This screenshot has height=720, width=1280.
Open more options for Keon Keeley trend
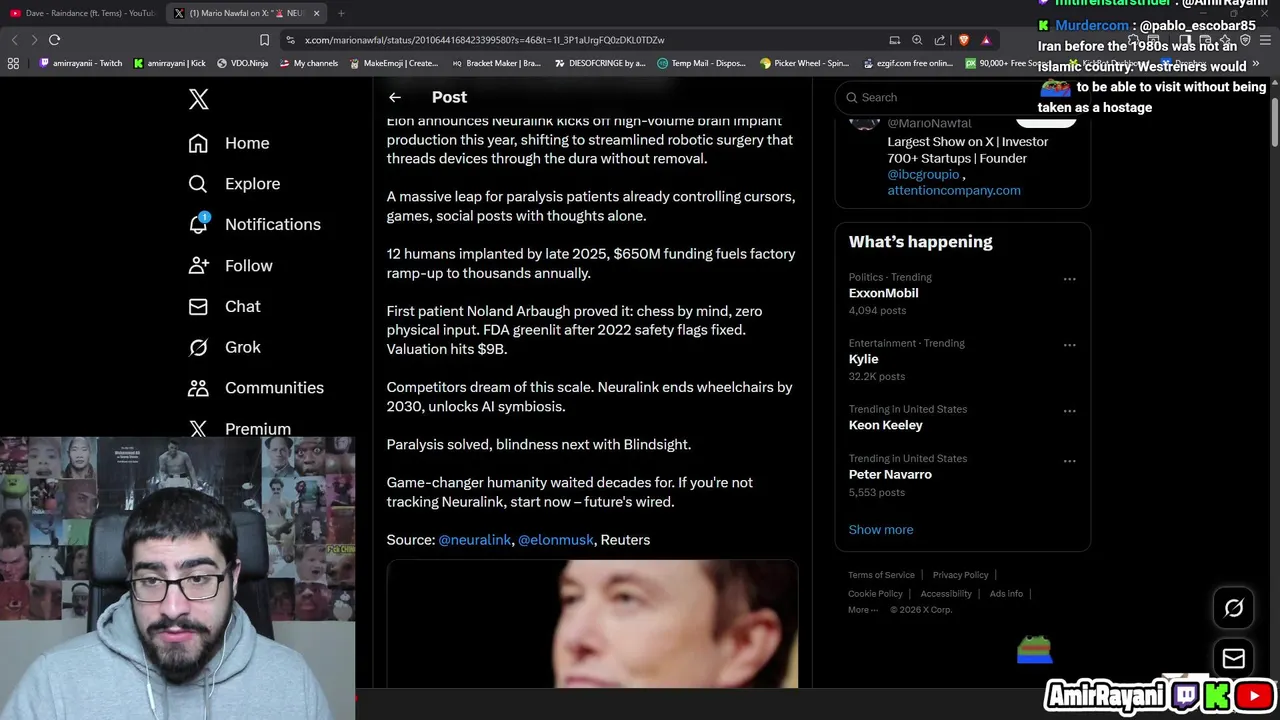tap(1069, 411)
